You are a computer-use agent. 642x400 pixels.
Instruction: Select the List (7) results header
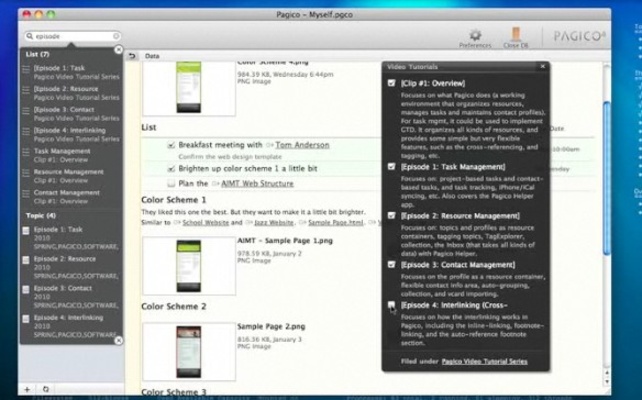tap(37, 54)
